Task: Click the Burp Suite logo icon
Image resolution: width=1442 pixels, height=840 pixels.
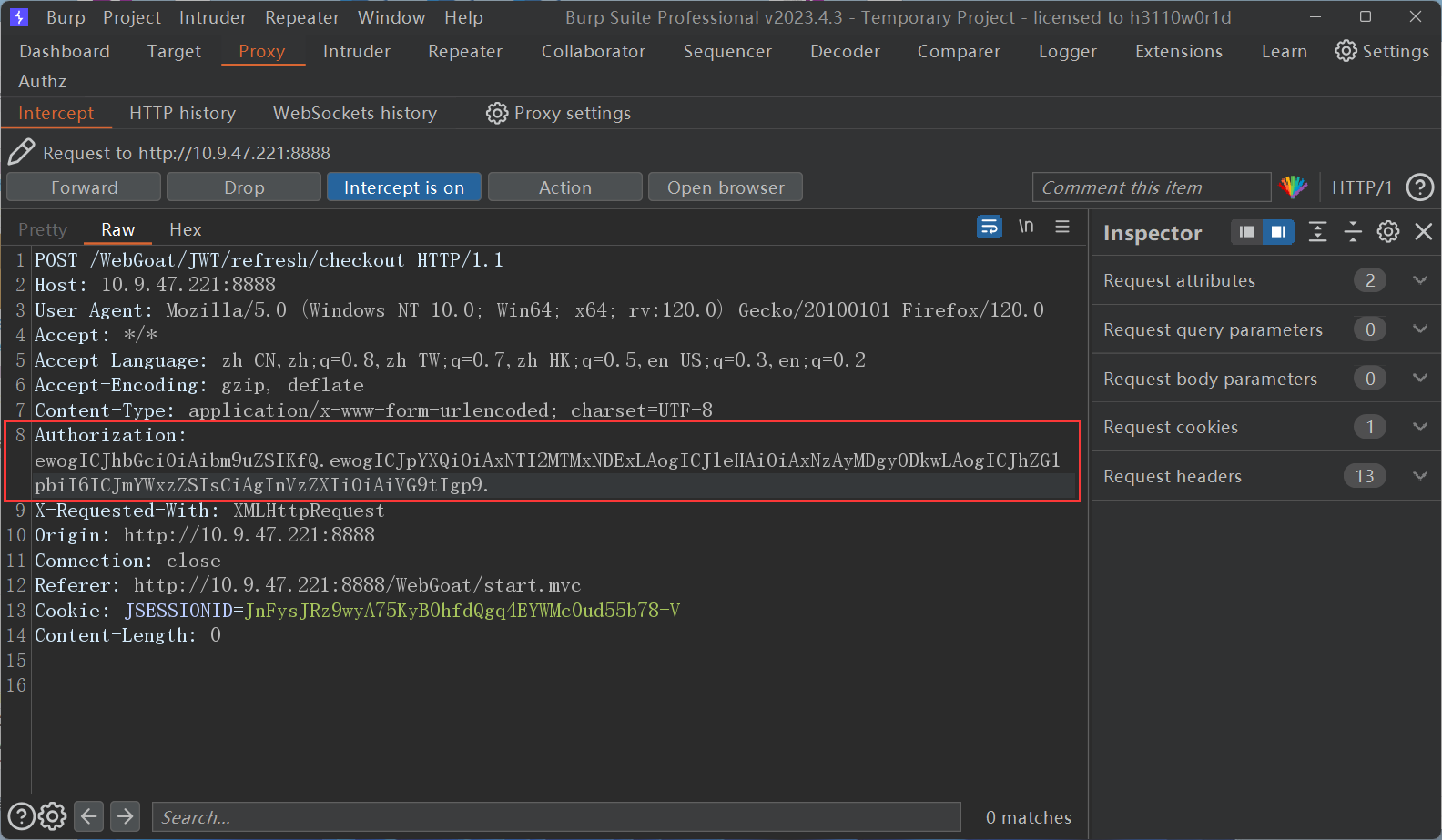Action: coord(19,17)
